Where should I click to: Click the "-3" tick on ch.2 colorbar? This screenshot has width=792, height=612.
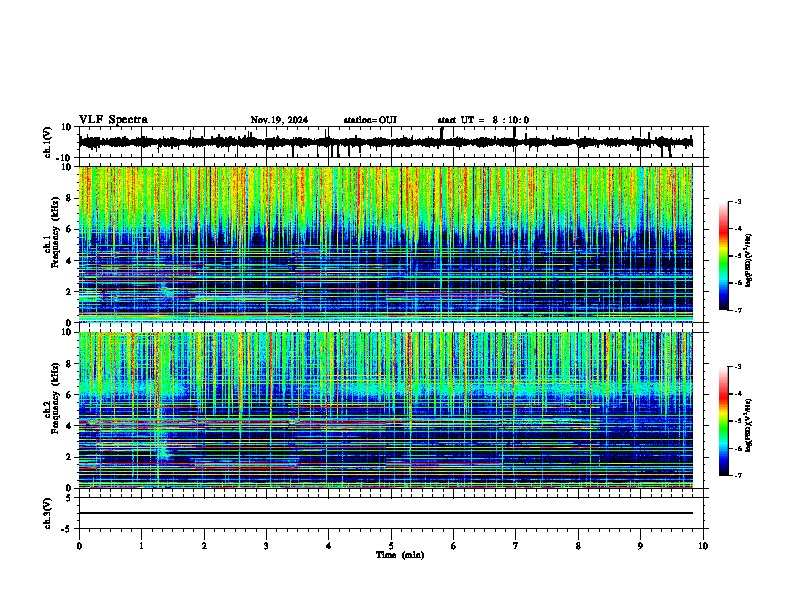click(737, 367)
